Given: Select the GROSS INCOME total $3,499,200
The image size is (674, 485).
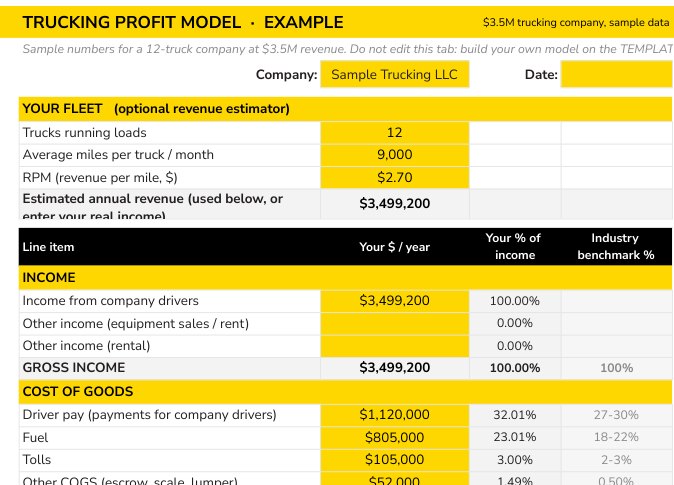Looking at the screenshot, I should click(x=395, y=368).
